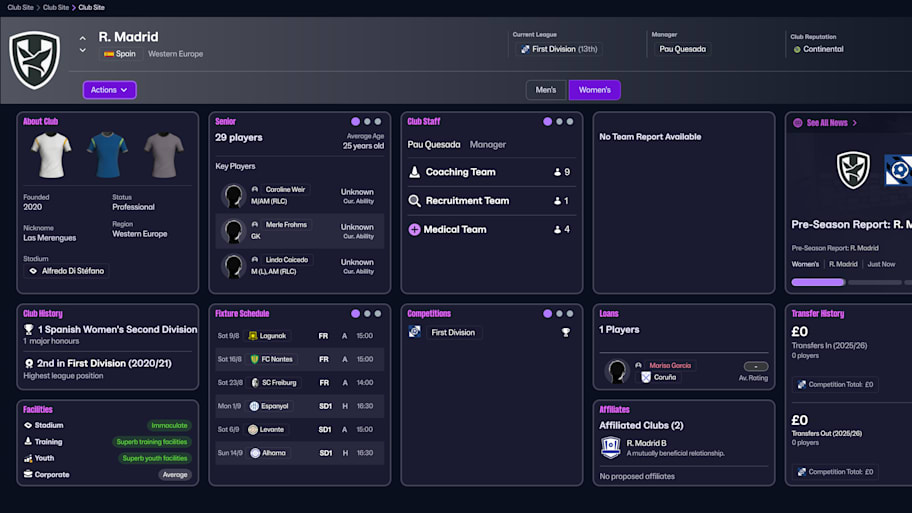
Task: Click the Training facilities icon
Action: click(x=28, y=441)
